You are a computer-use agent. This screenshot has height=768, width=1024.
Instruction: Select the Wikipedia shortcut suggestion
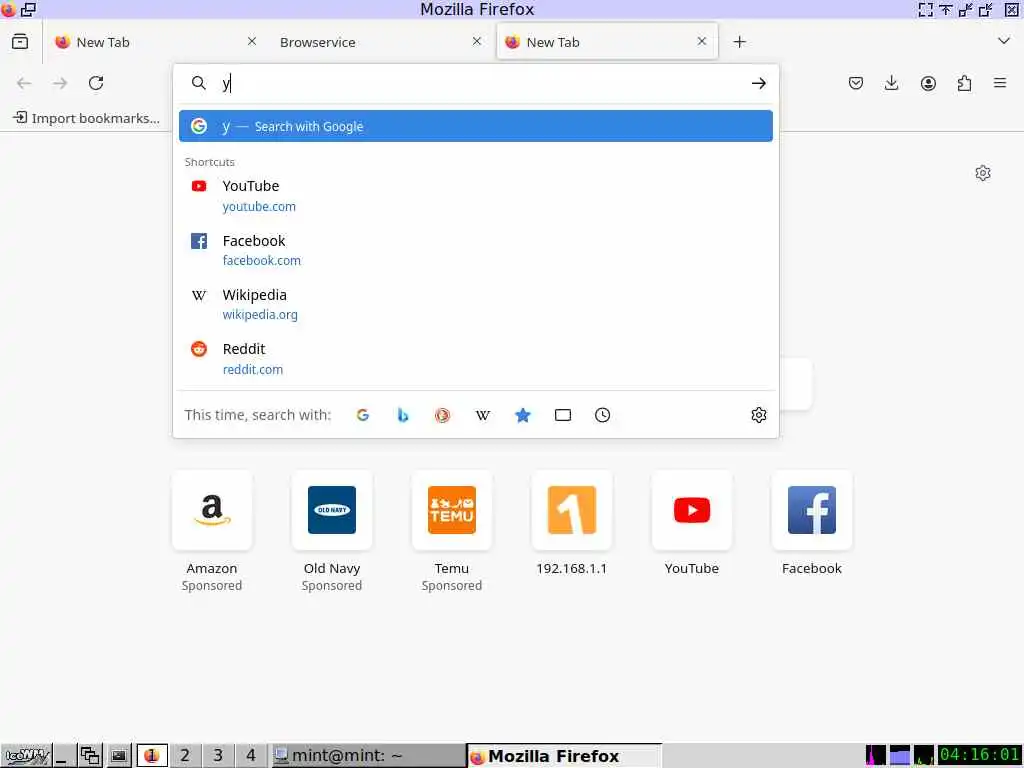[475, 304]
